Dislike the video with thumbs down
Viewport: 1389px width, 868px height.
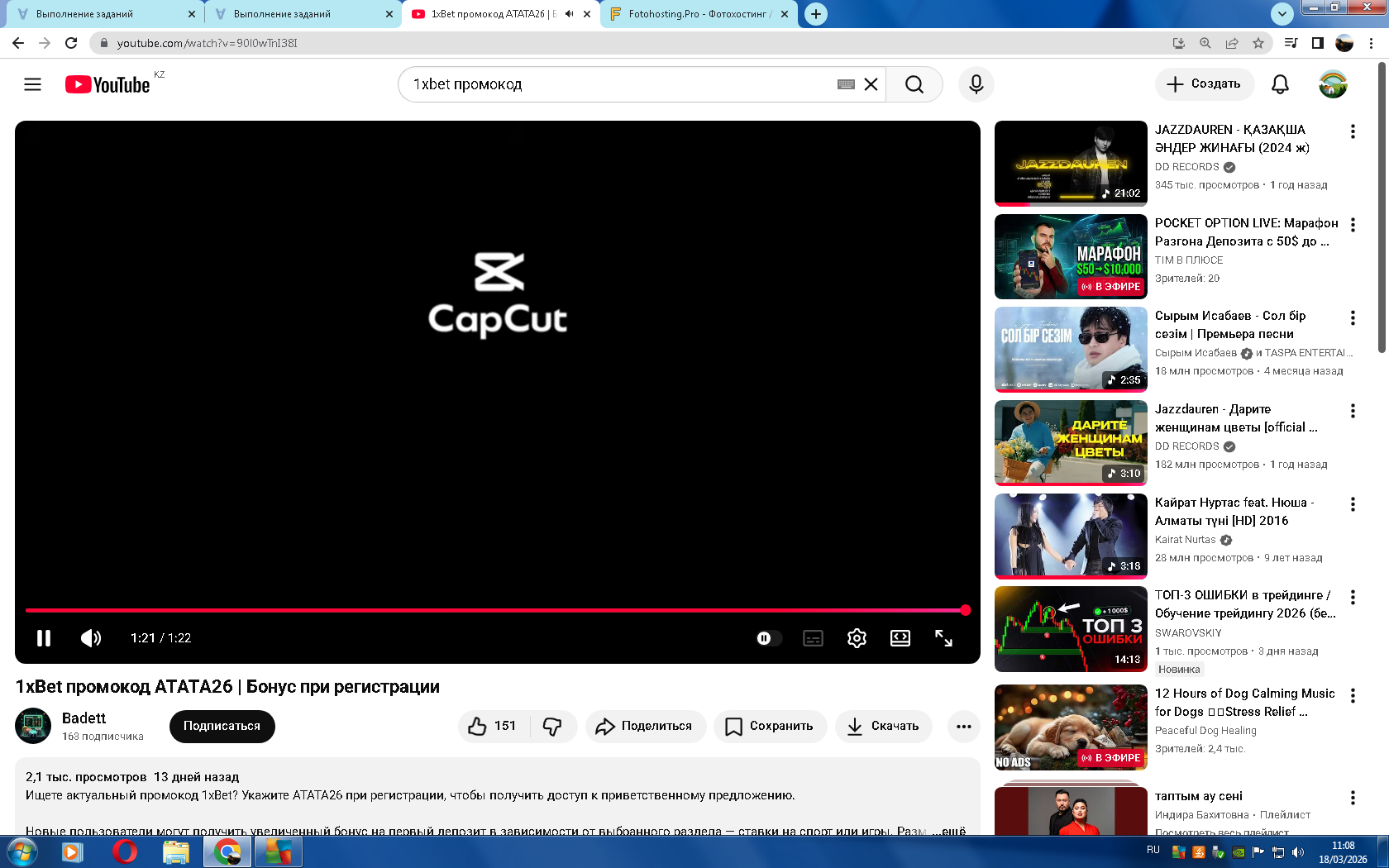552,726
